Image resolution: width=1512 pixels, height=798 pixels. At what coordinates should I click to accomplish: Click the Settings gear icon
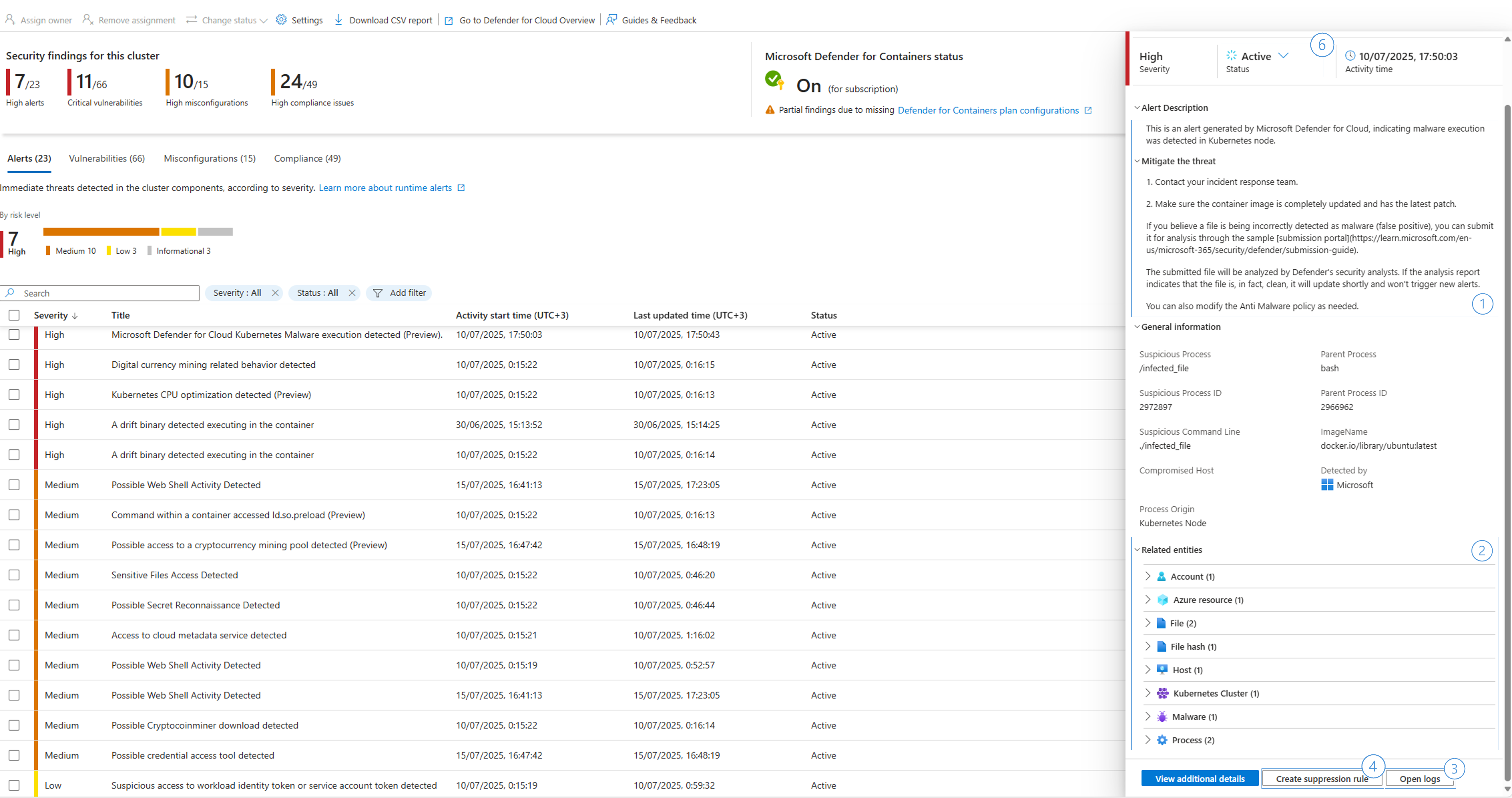pos(281,20)
